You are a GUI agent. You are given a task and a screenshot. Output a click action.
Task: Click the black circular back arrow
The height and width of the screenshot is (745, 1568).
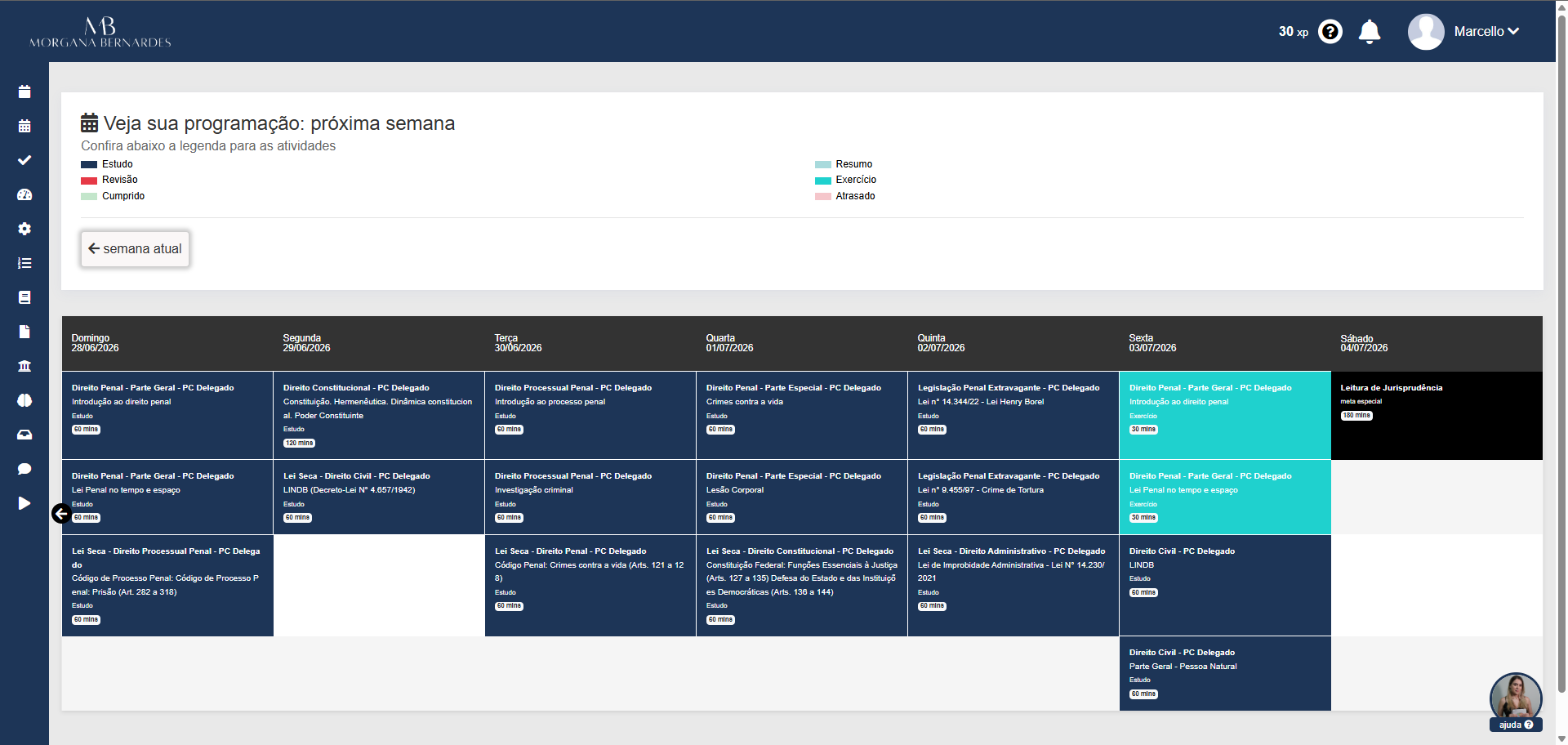tap(61, 514)
